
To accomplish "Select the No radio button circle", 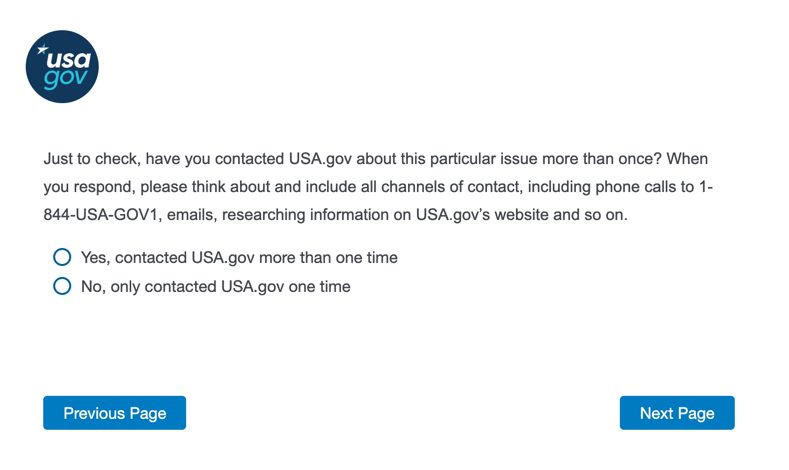I will coord(62,287).
